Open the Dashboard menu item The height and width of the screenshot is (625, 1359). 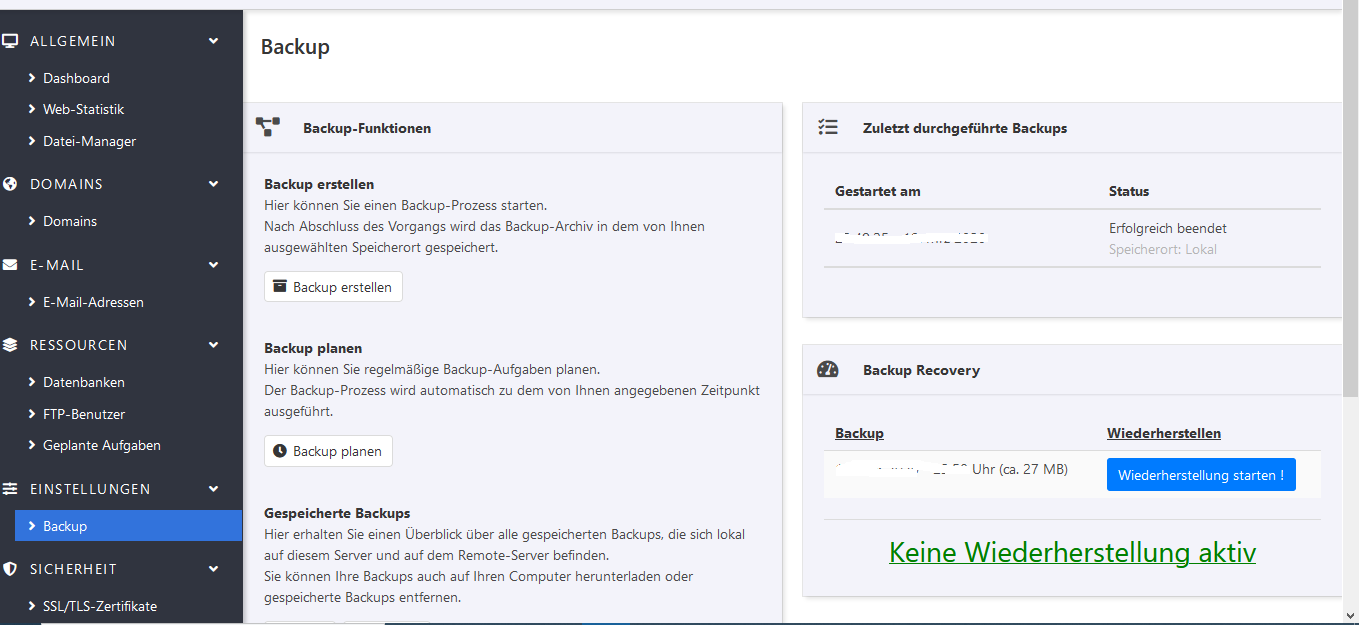tap(76, 78)
